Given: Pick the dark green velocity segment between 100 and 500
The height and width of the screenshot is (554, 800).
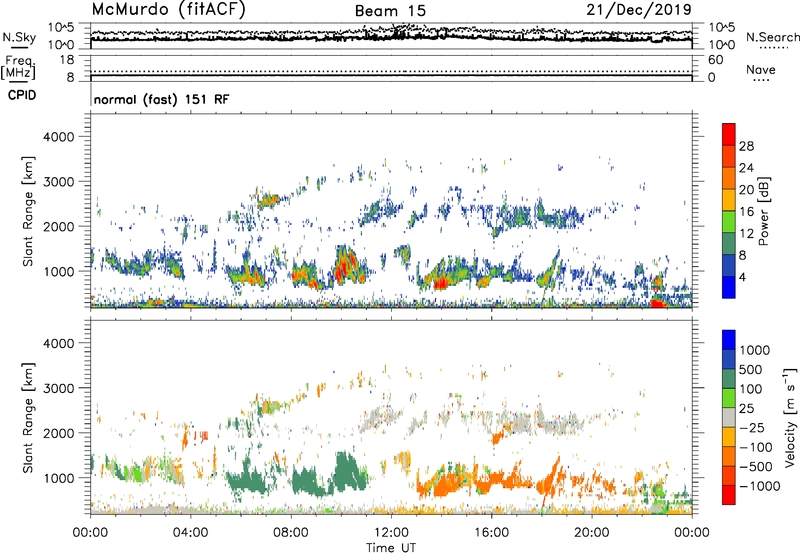Looking at the screenshot, I should [x=729, y=379].
